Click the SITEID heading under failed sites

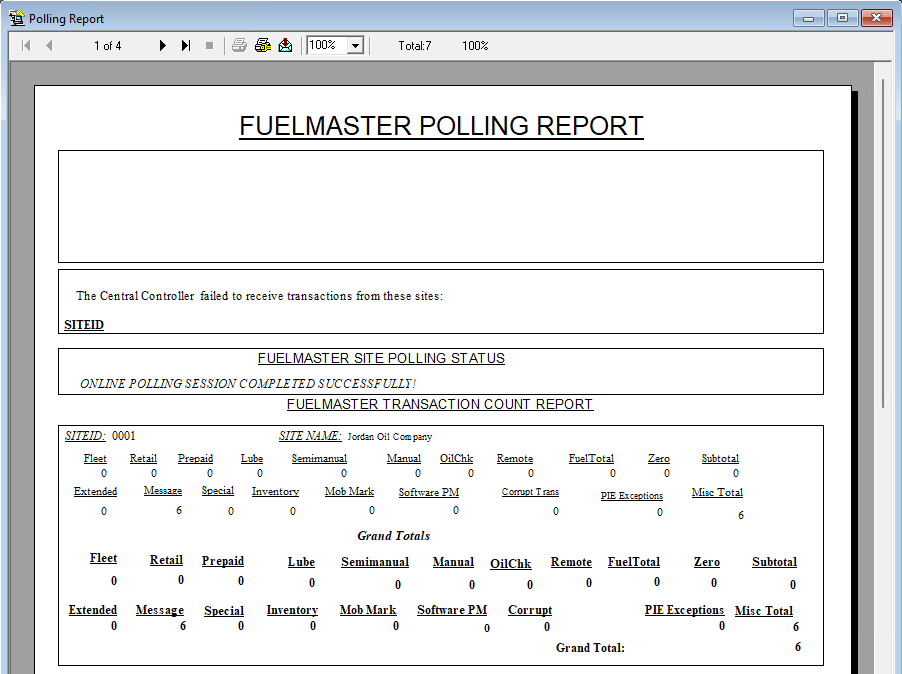(x=84, y=324)
